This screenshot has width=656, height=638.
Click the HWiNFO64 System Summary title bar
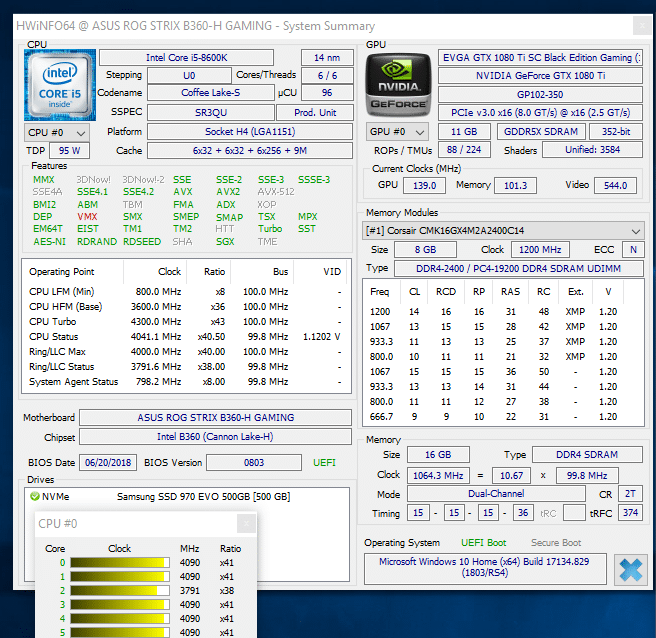coord(300,26)
